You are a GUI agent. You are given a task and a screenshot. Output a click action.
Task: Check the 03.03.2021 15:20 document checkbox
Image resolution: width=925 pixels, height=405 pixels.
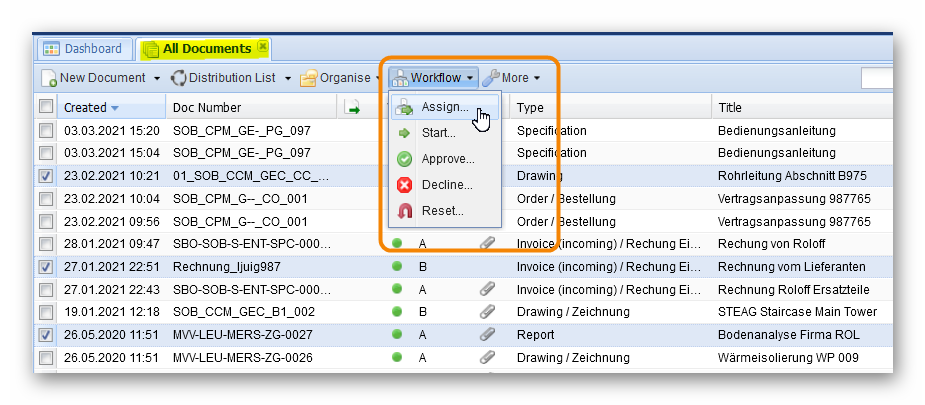point(46,131)
